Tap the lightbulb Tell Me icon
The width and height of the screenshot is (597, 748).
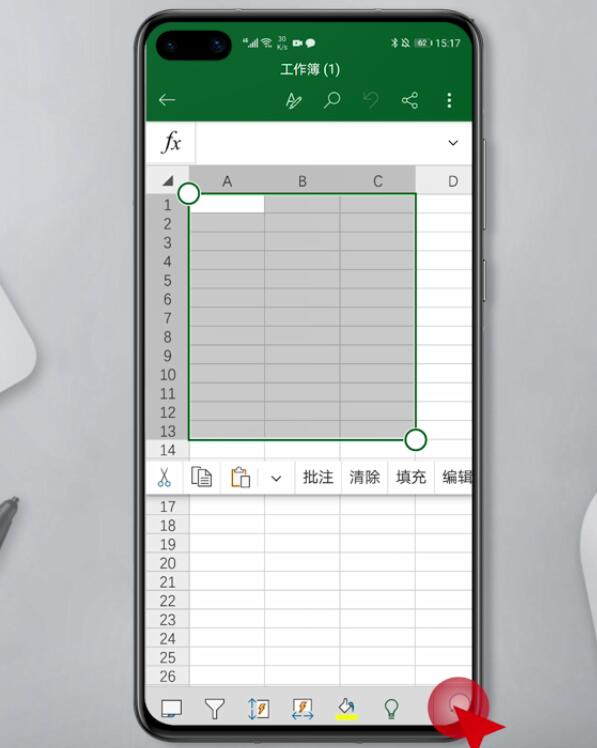pyautogui.click(x=391, y=709)
